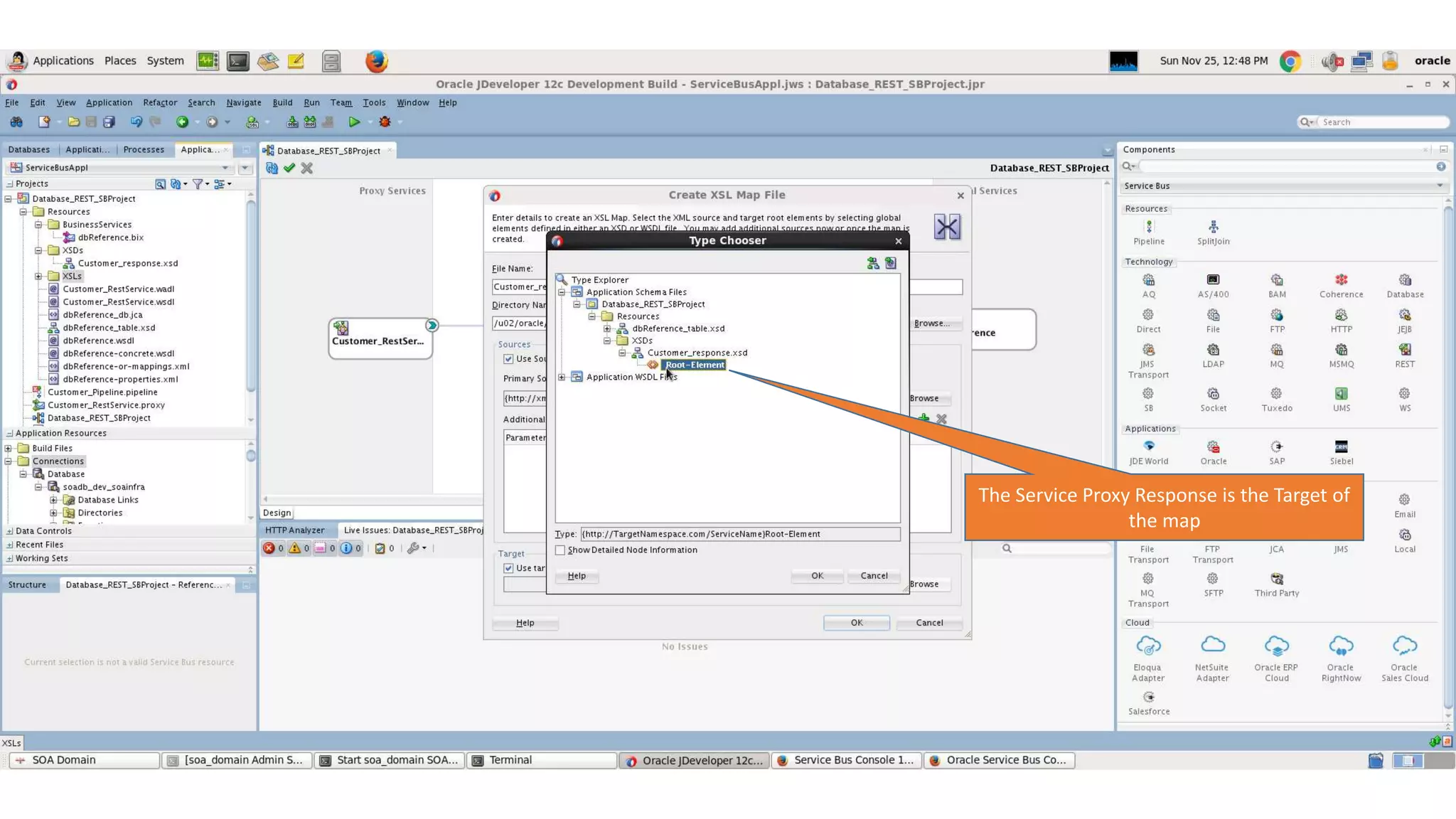Select the Database adapter icon
Screen dimensions: 1456x819
[x=1405, y=280]
